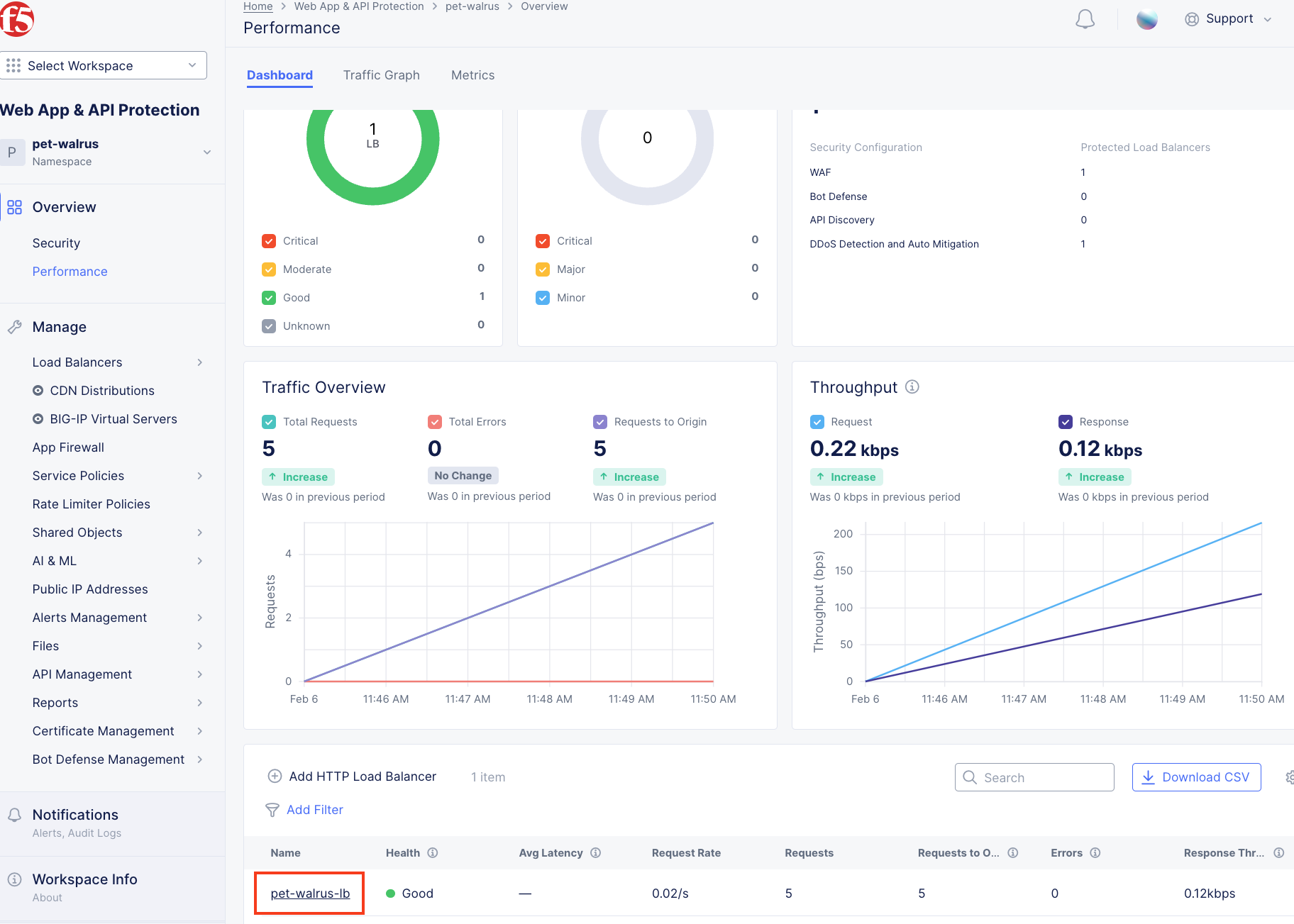The image size is (1294, 924).
Task: Toggle the Total Requests checkbox
Action: coord(269,422)
